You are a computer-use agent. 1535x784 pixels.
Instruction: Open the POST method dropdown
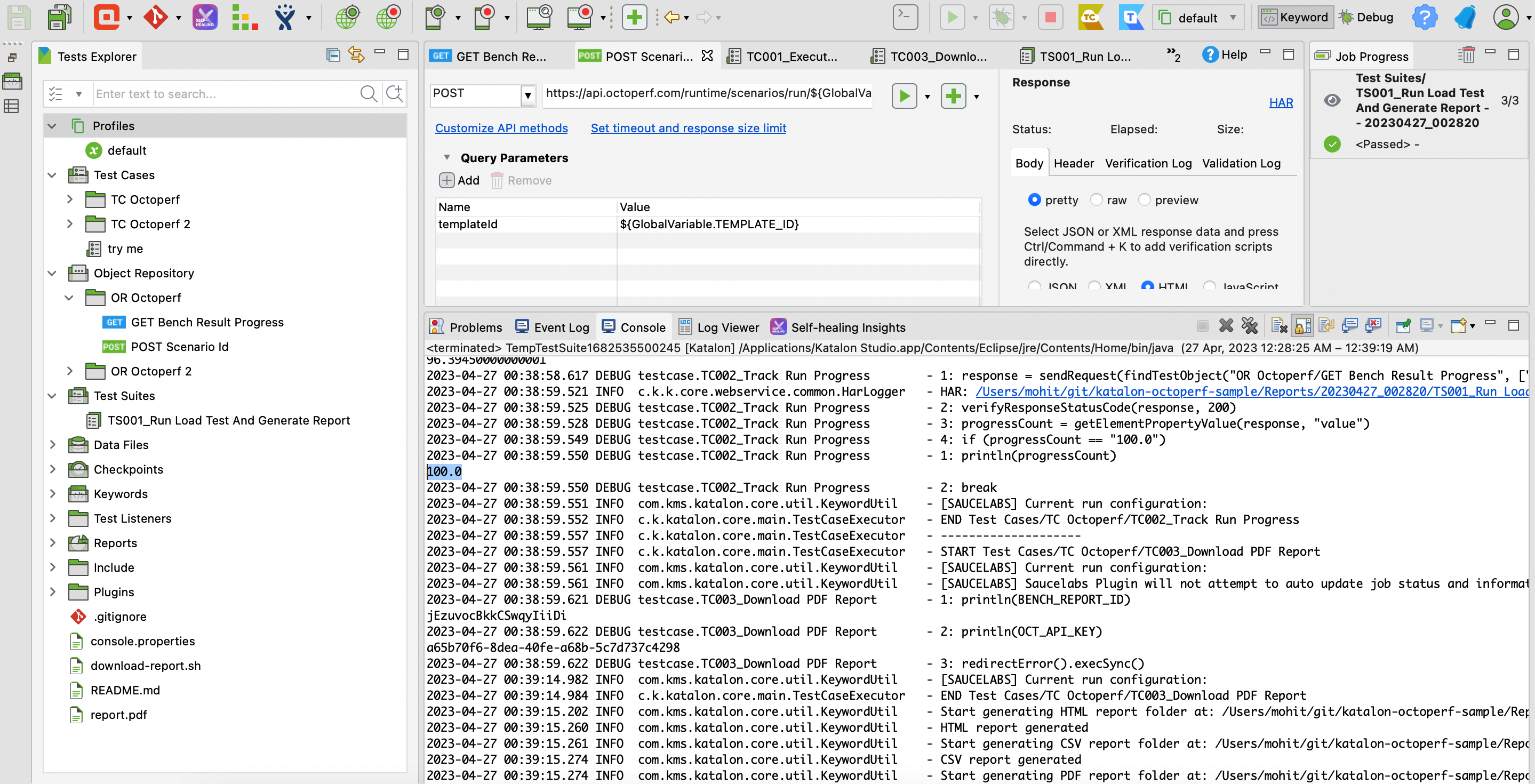click(x=527, y=95)
